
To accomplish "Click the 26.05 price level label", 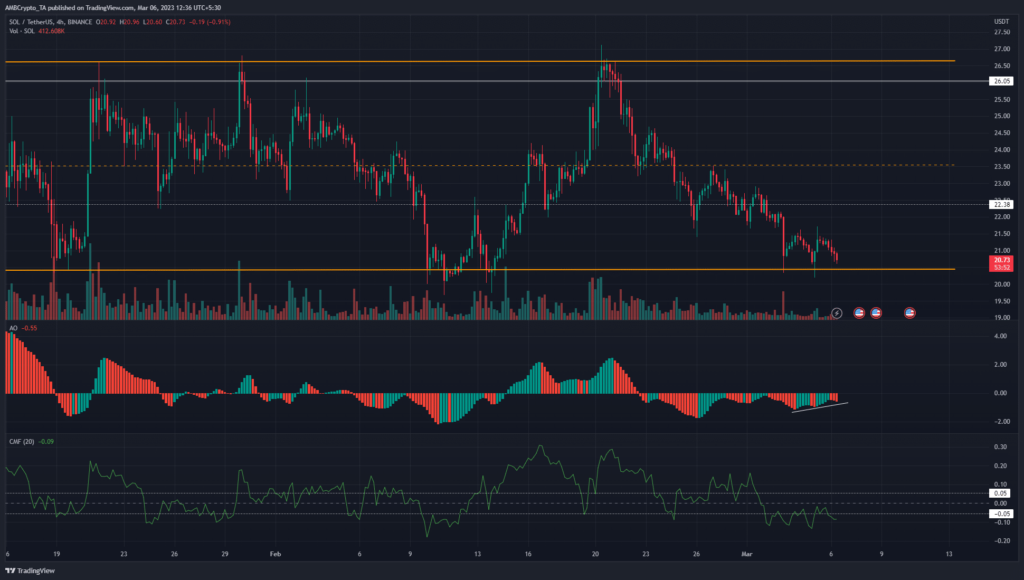I will [x=998, y=81].
